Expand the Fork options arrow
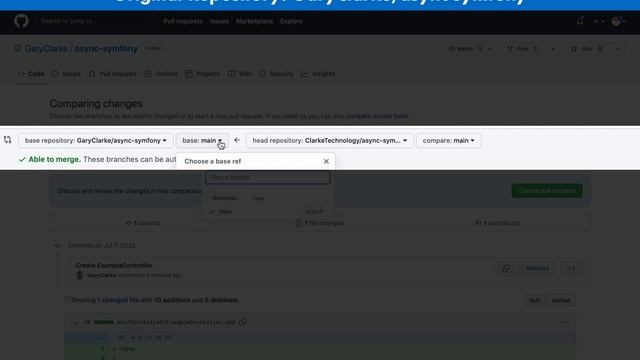The width and height of the screenshot is (640, 360). point(553,49)
